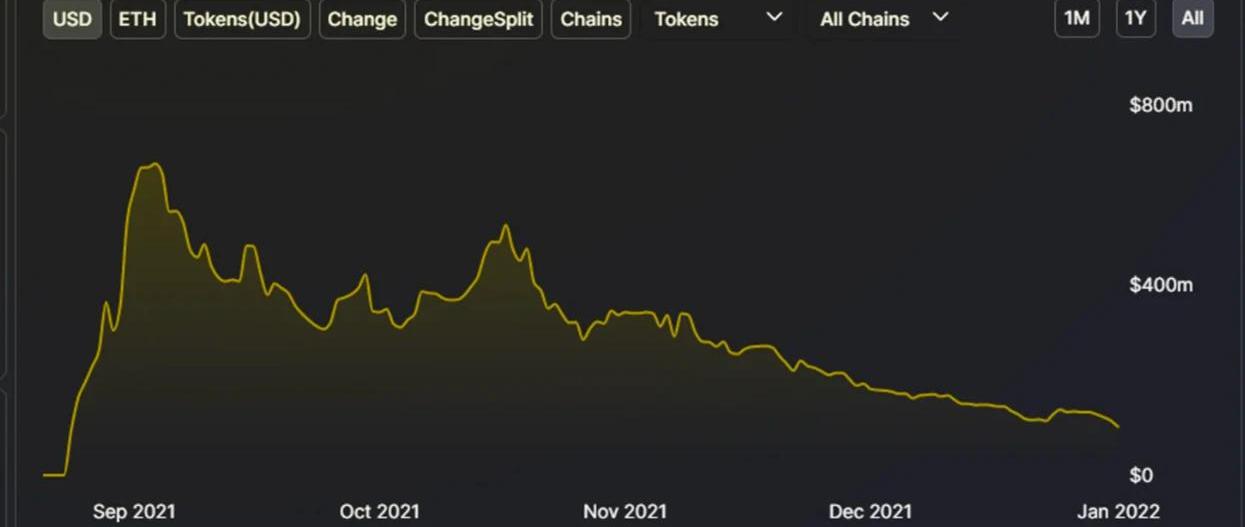Click the $400m y-axis label

(x=1160, y=285)
